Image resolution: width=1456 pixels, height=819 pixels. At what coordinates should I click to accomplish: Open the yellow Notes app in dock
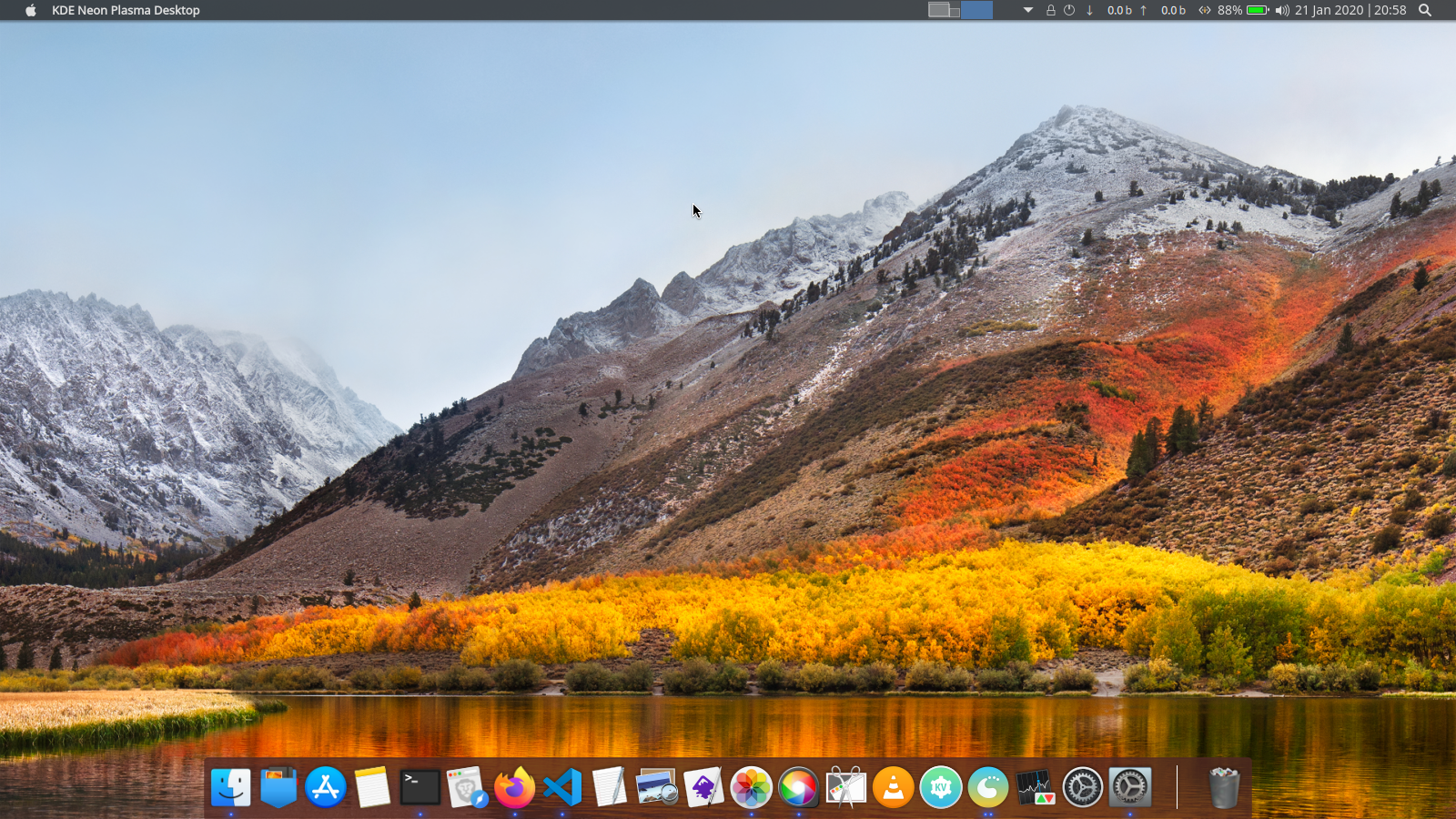coord(373,787)
